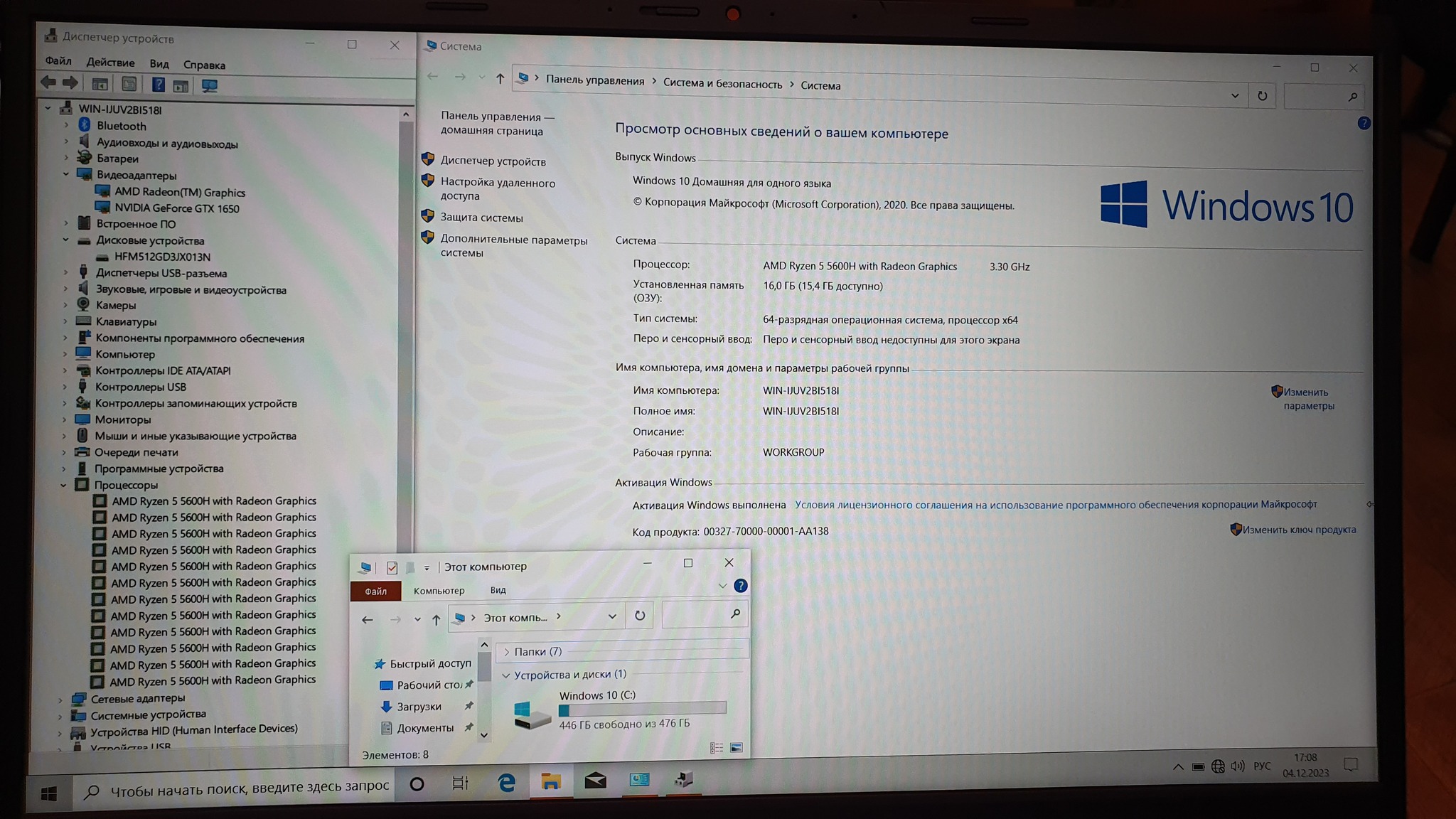
Task: Expand Папки (7) group in Explorer
Action: [x=507, y=652]
